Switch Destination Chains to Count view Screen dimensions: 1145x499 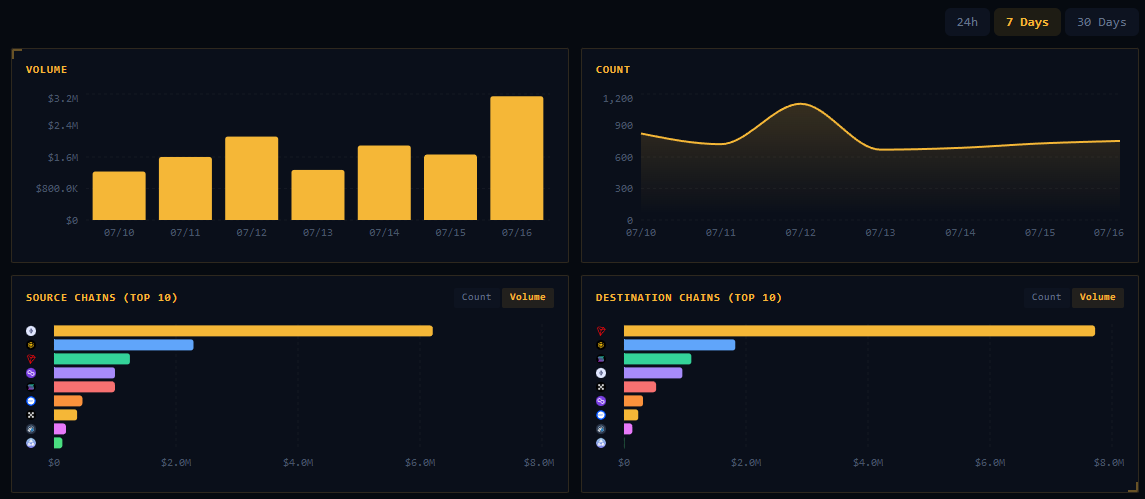[x=1046, y=297]
